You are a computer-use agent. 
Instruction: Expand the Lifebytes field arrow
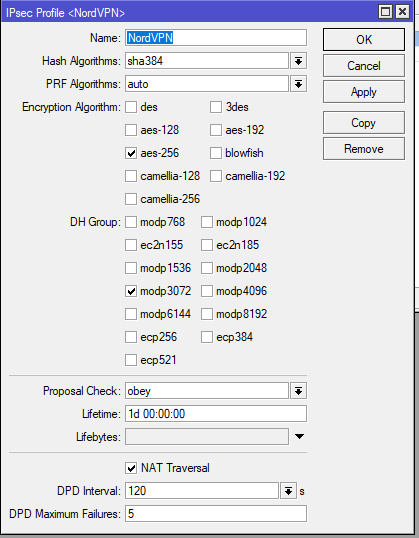299,436
